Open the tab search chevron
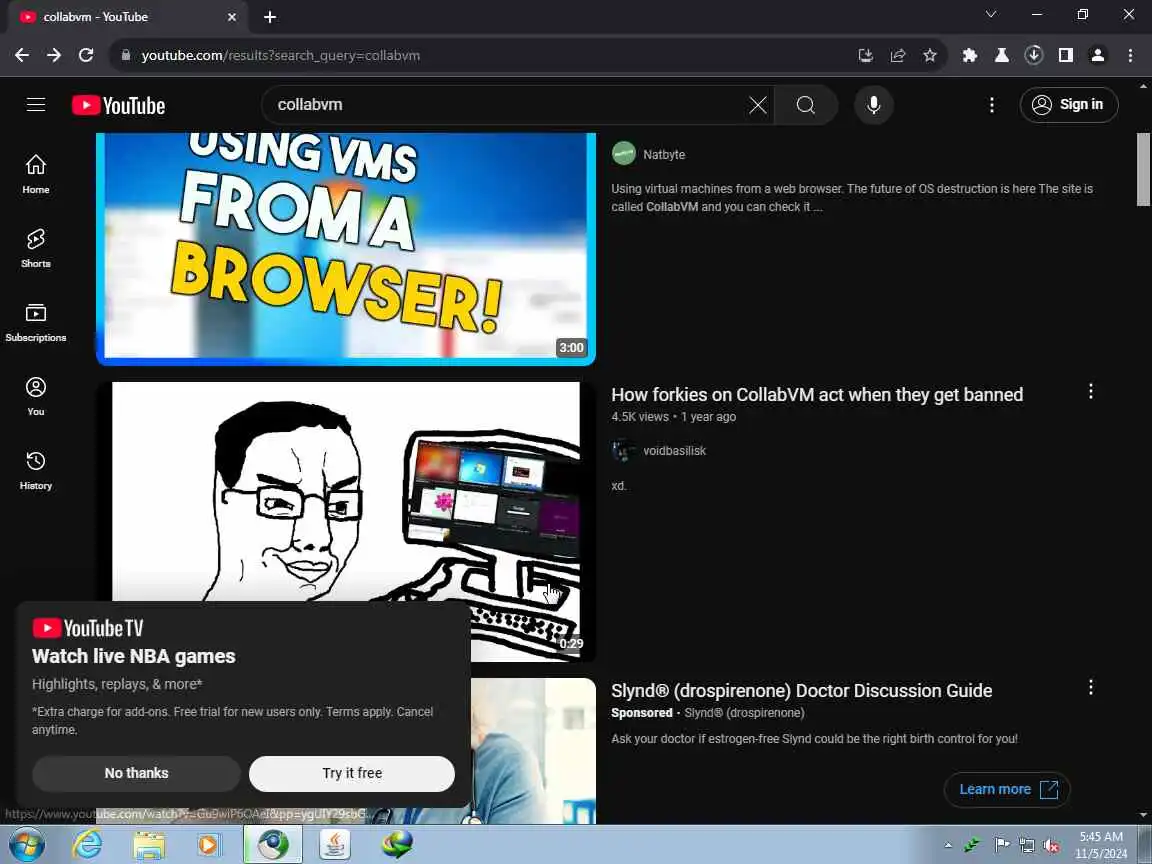Image resolution: width=1152 pixels, height=864 pixels. click(991, 15)
